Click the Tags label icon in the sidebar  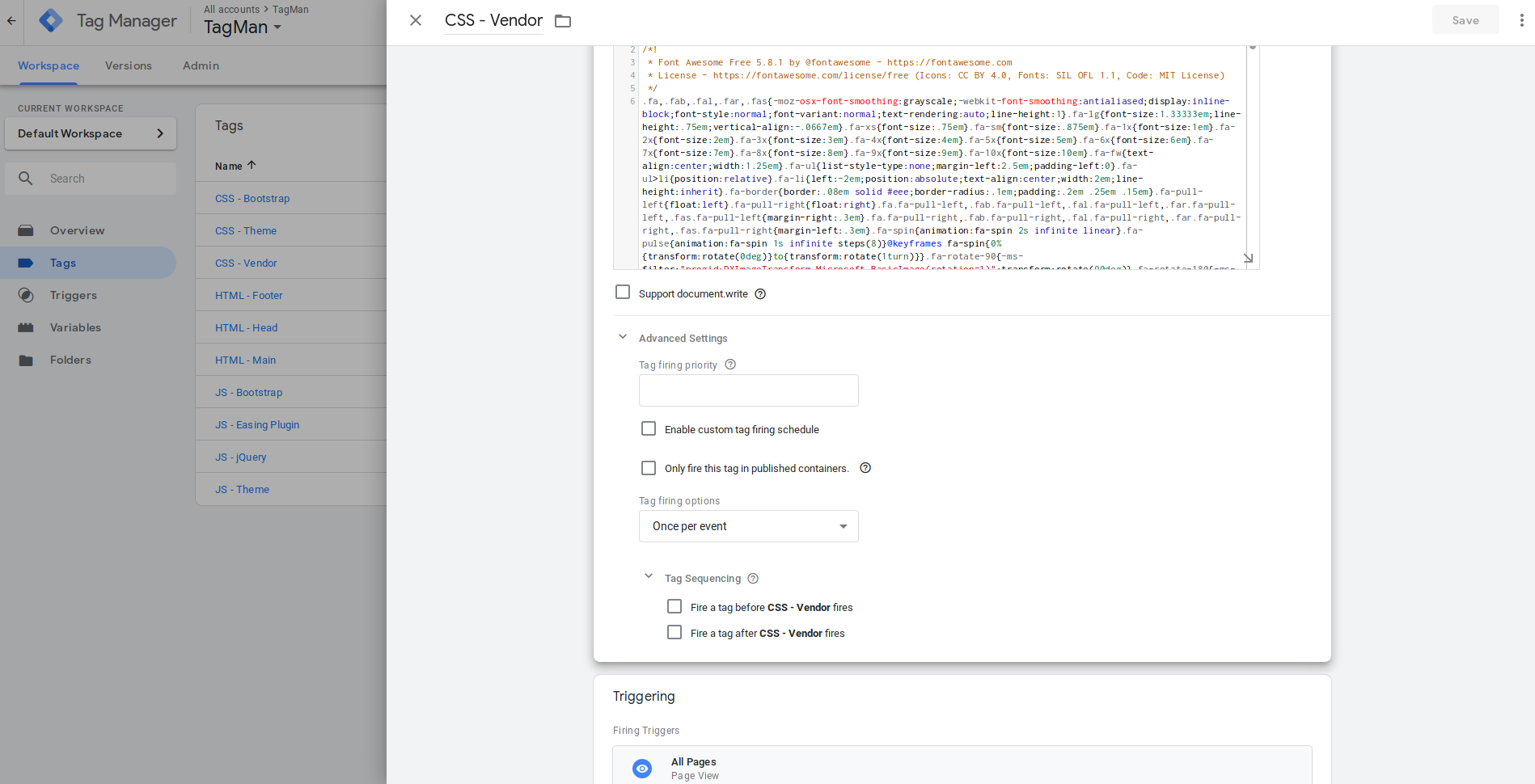[x=26, y=263]
